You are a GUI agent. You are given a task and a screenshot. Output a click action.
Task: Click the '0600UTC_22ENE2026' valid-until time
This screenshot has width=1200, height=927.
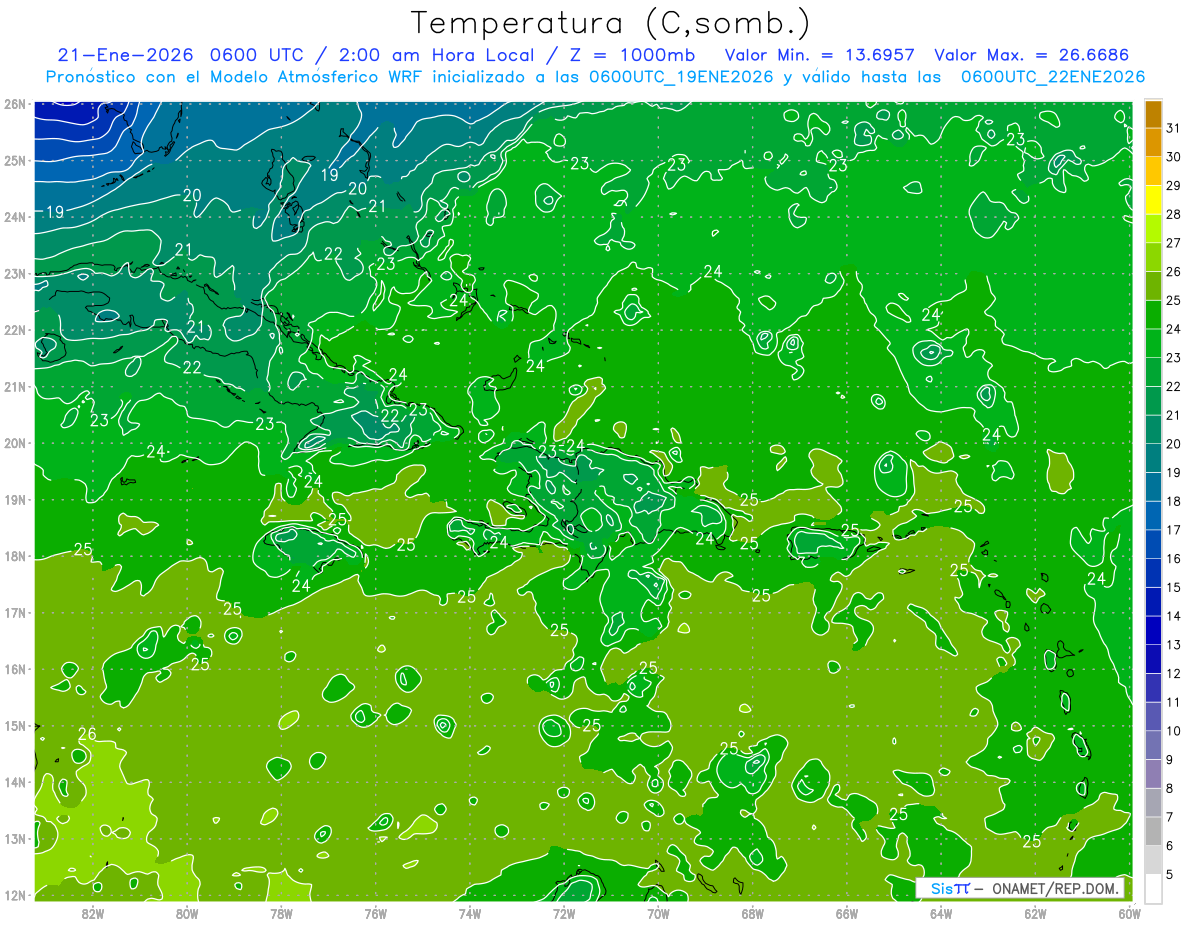tap(1053, 77)
